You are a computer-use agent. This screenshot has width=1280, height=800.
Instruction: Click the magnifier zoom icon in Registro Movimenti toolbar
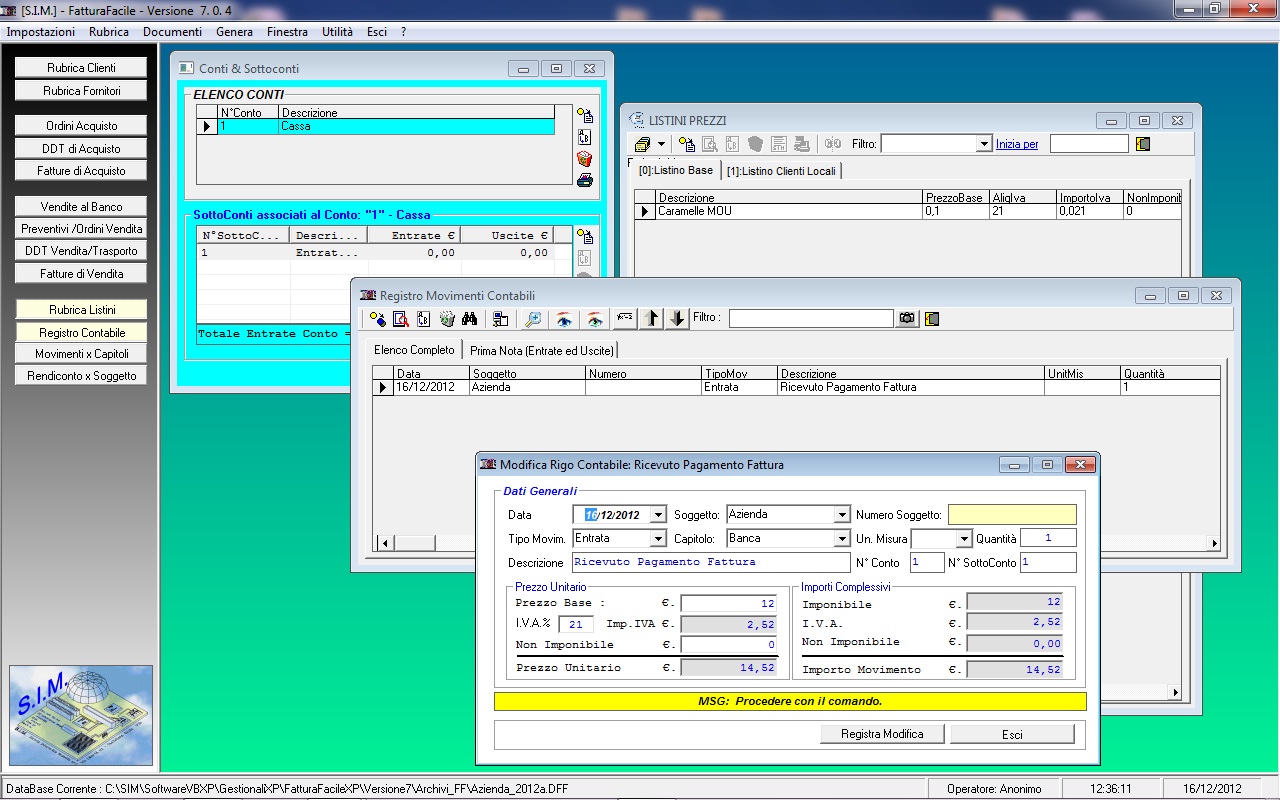pyautogui.click(x=533, y=319)
